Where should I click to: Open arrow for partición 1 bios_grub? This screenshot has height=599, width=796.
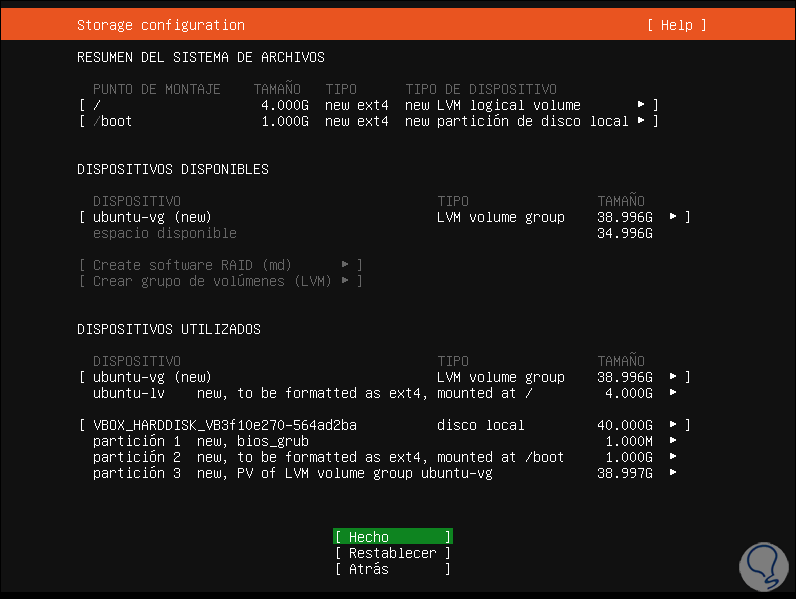pyautogui.click(x=673, y=441)
